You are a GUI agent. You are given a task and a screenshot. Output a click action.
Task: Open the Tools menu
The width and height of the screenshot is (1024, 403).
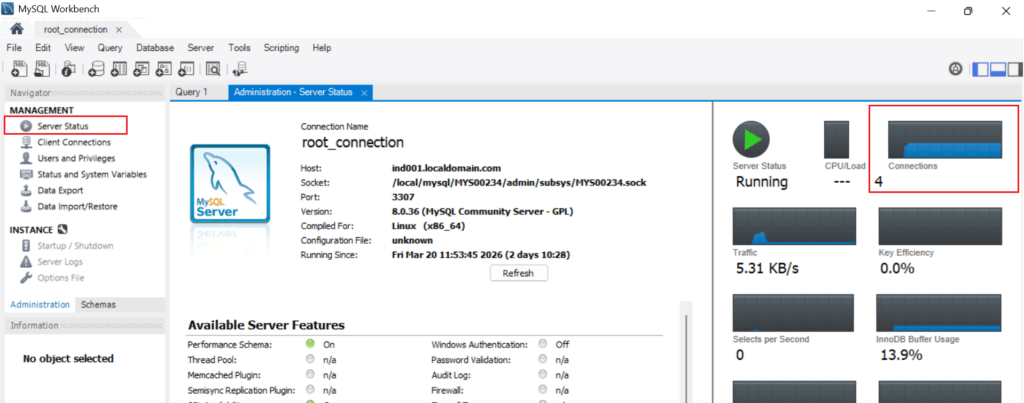[239, 48]
